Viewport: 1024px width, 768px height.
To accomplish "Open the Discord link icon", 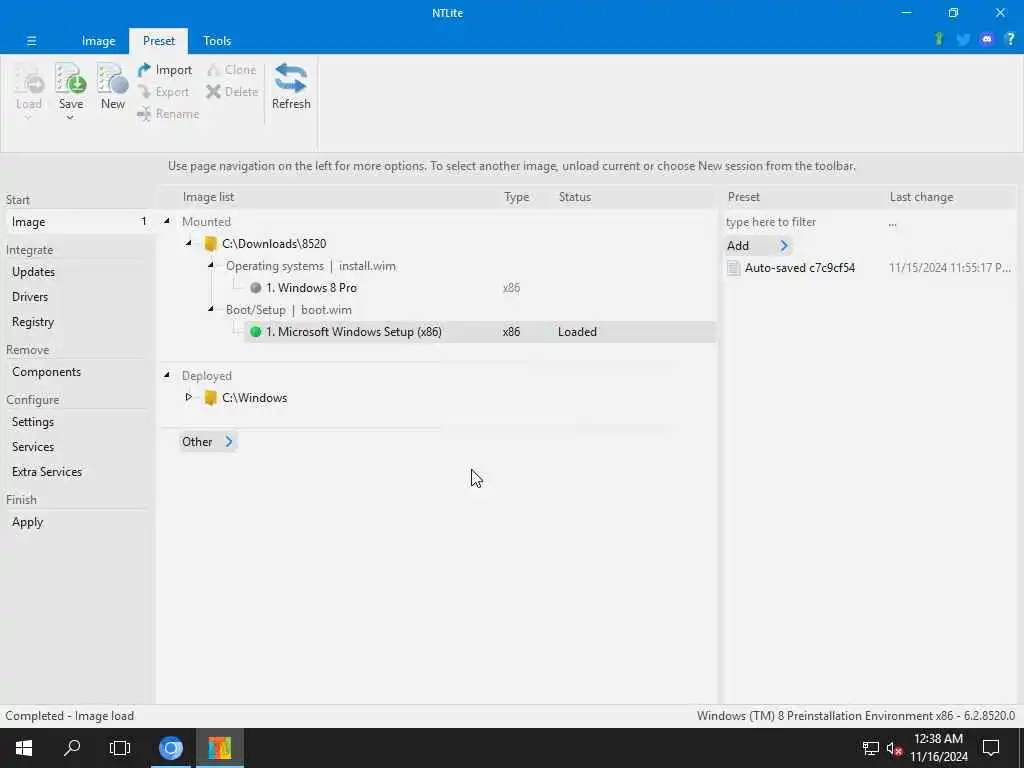I will tap(987, 40).
